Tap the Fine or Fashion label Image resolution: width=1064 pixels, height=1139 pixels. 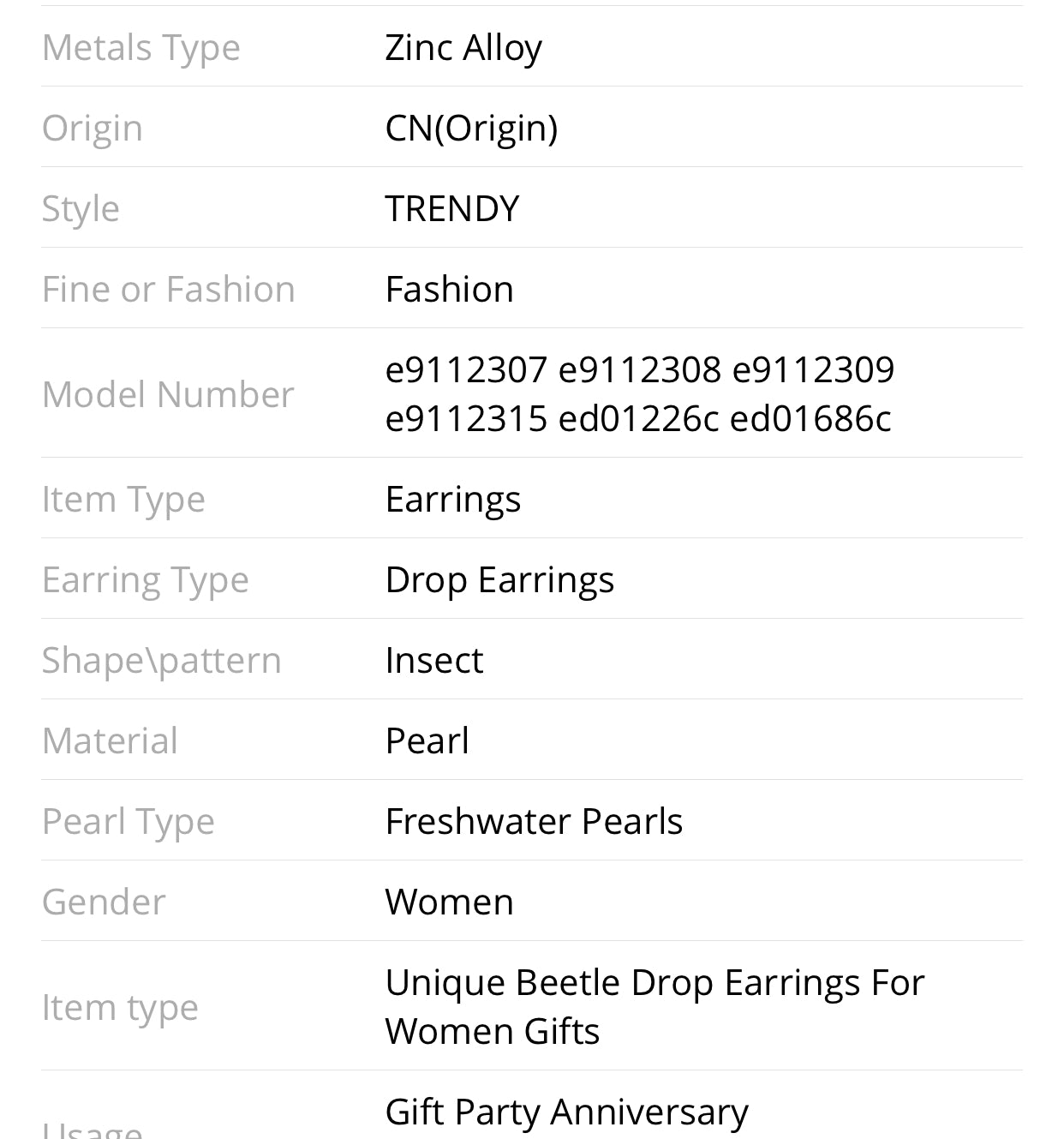(169, 289)
